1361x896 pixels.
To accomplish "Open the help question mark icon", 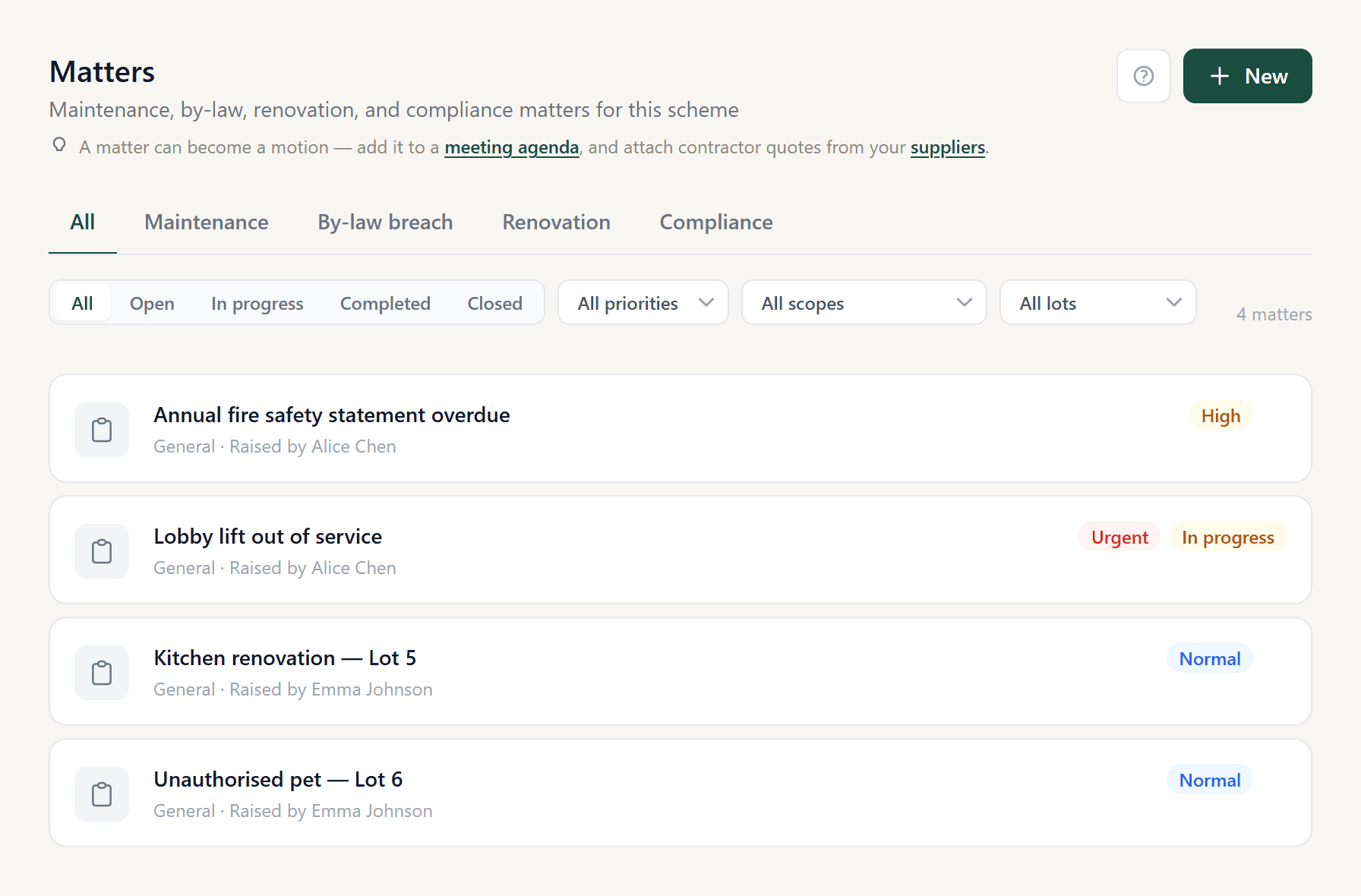I will click(1143, 76).
